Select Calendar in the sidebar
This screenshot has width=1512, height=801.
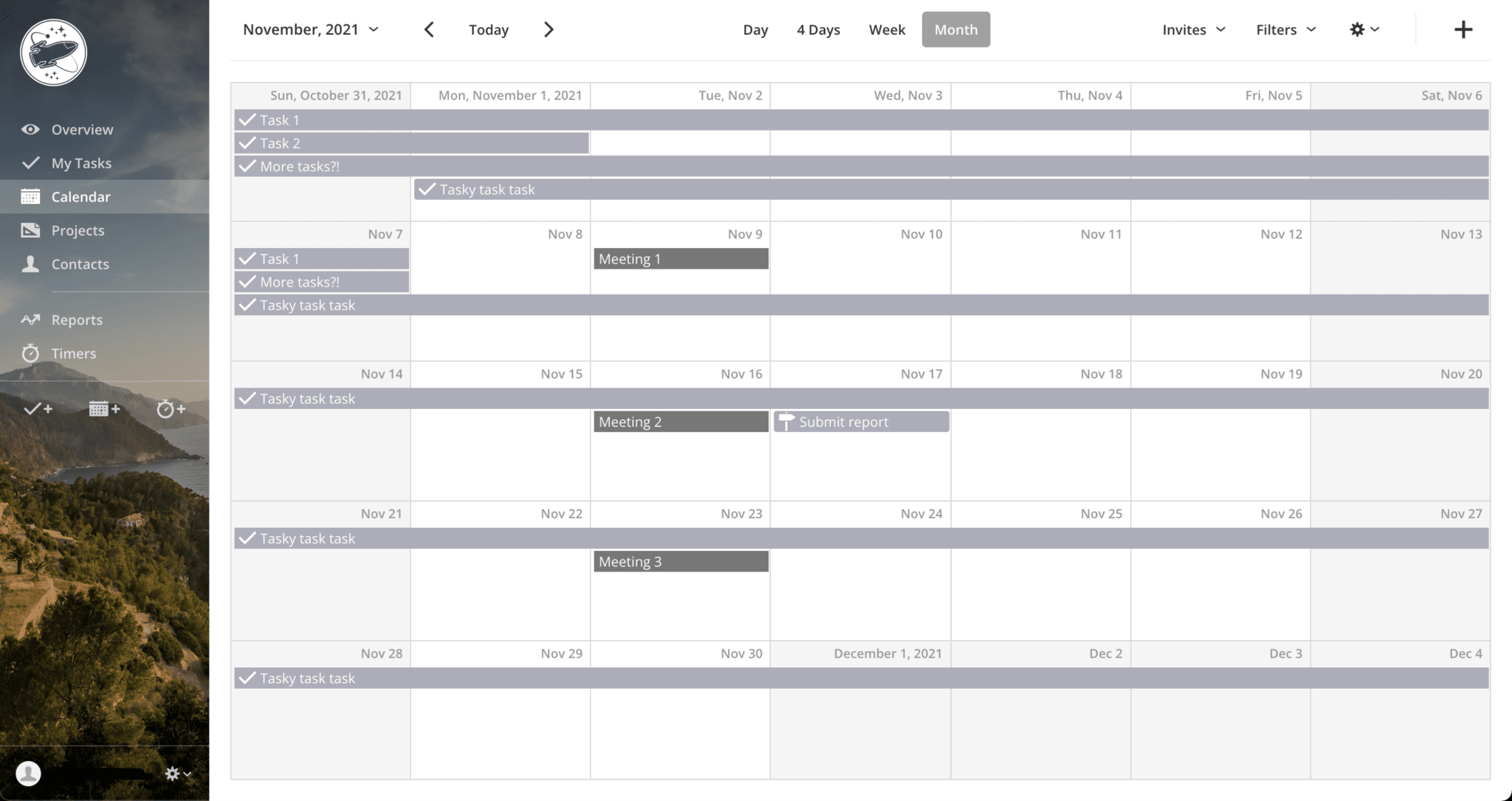(81, 196)
